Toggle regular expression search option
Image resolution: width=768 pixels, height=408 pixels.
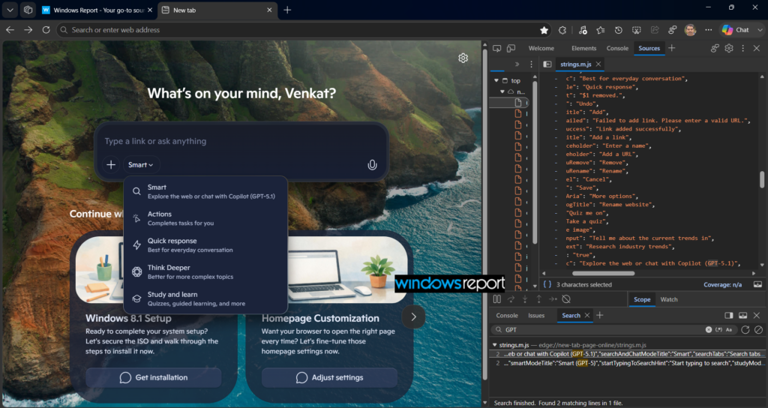(x=720, y=330)
